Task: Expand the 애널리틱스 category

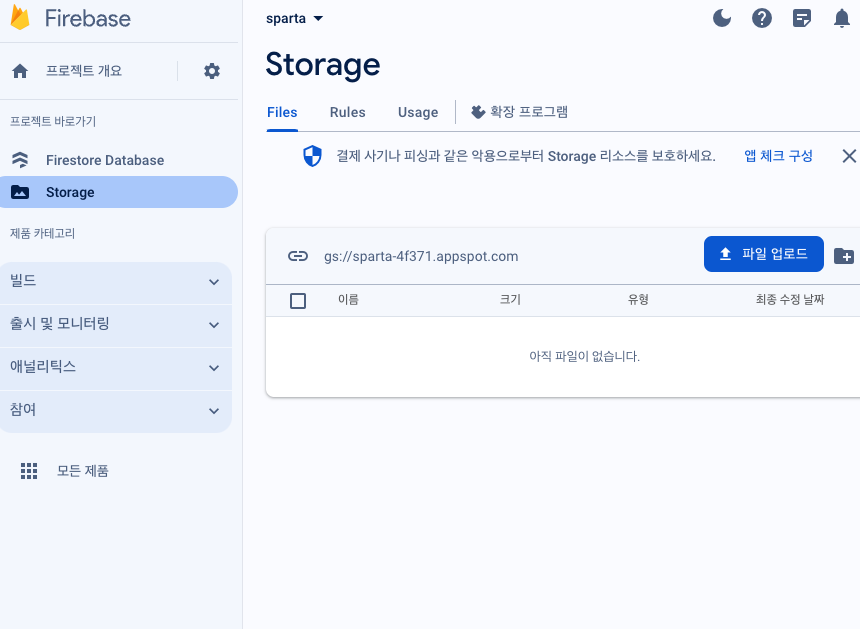Action: pos(116,368)
